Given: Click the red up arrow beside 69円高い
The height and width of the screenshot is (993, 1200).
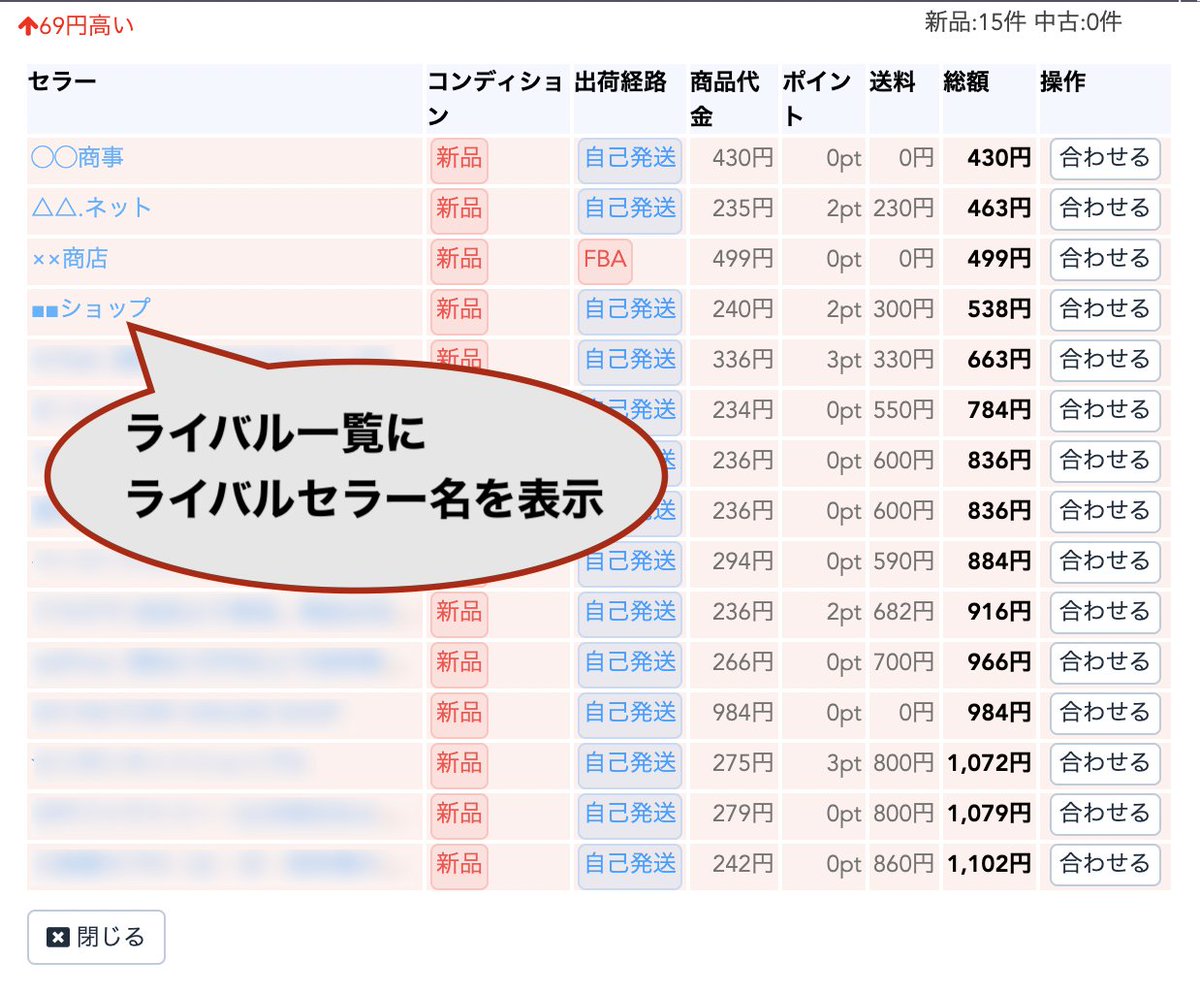Looking at the screenshot, I should (28, 26).
